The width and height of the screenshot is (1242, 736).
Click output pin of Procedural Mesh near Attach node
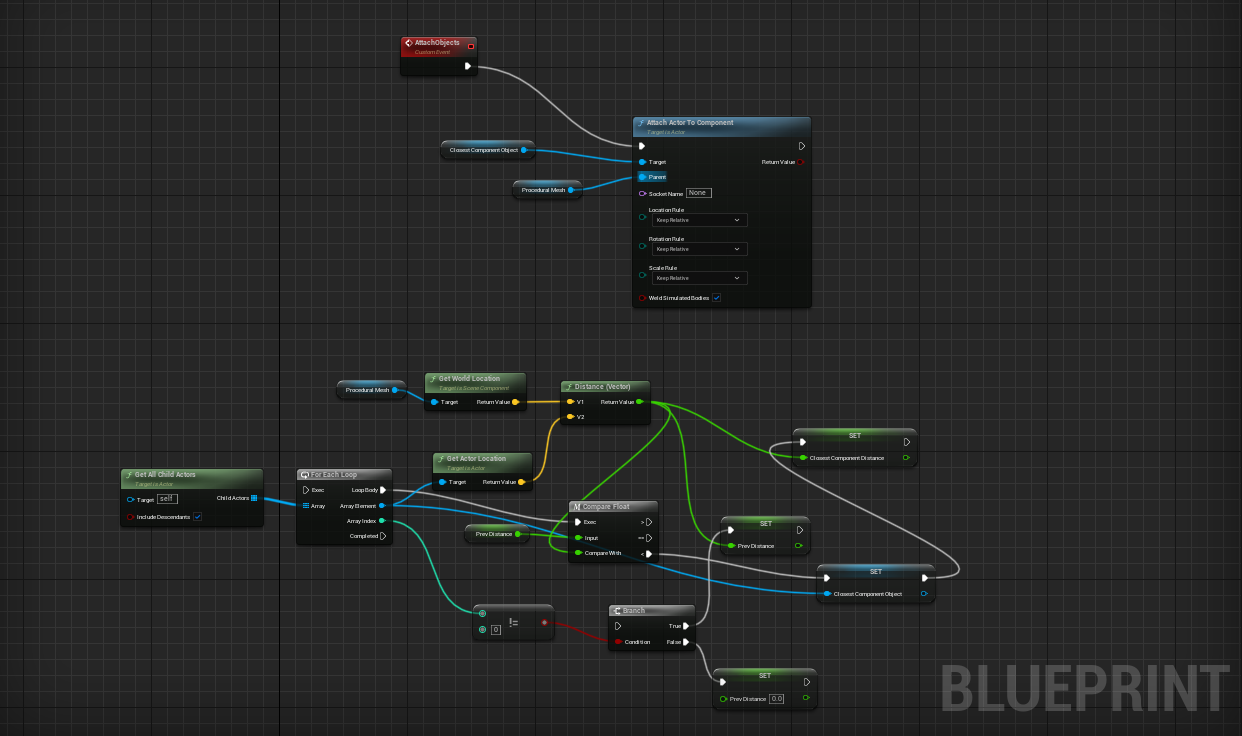(x=571, y=190)
